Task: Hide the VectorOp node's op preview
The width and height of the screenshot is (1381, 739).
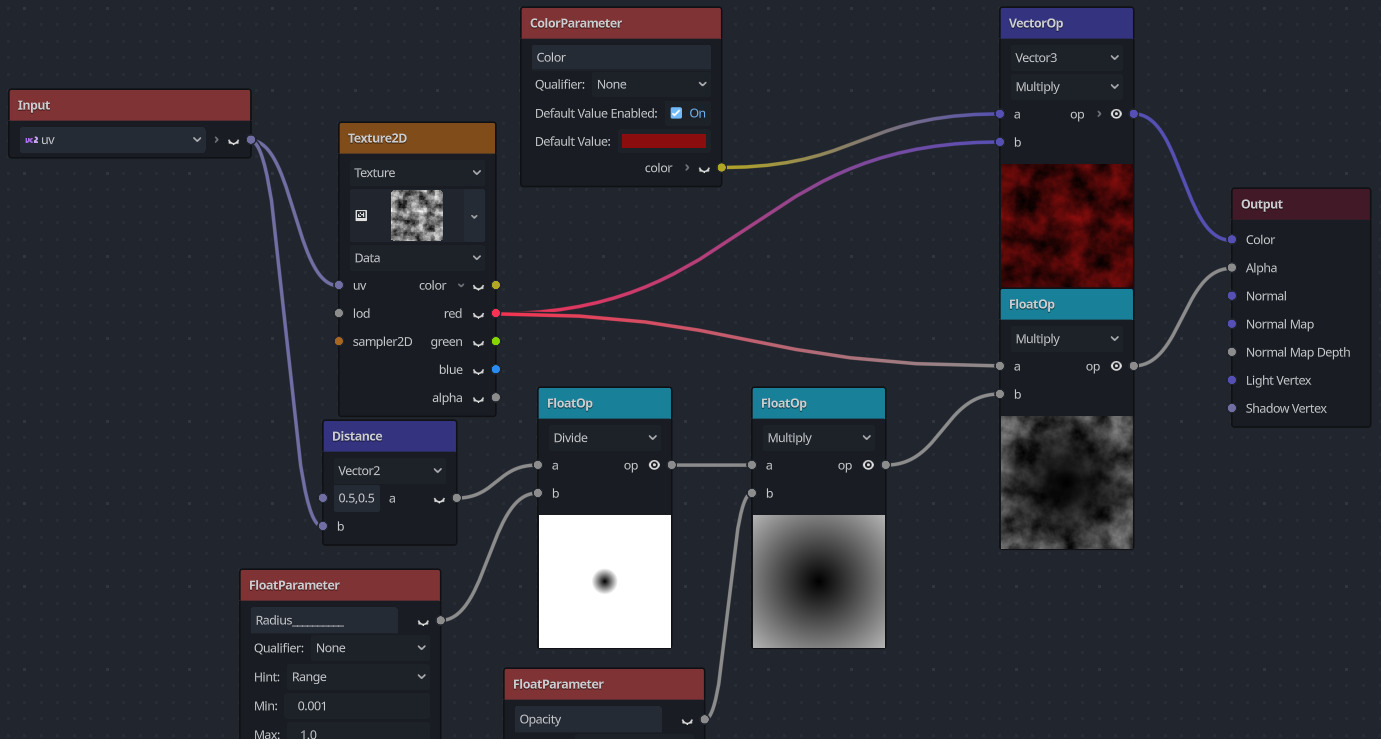Action: (x=1116, y=114)
